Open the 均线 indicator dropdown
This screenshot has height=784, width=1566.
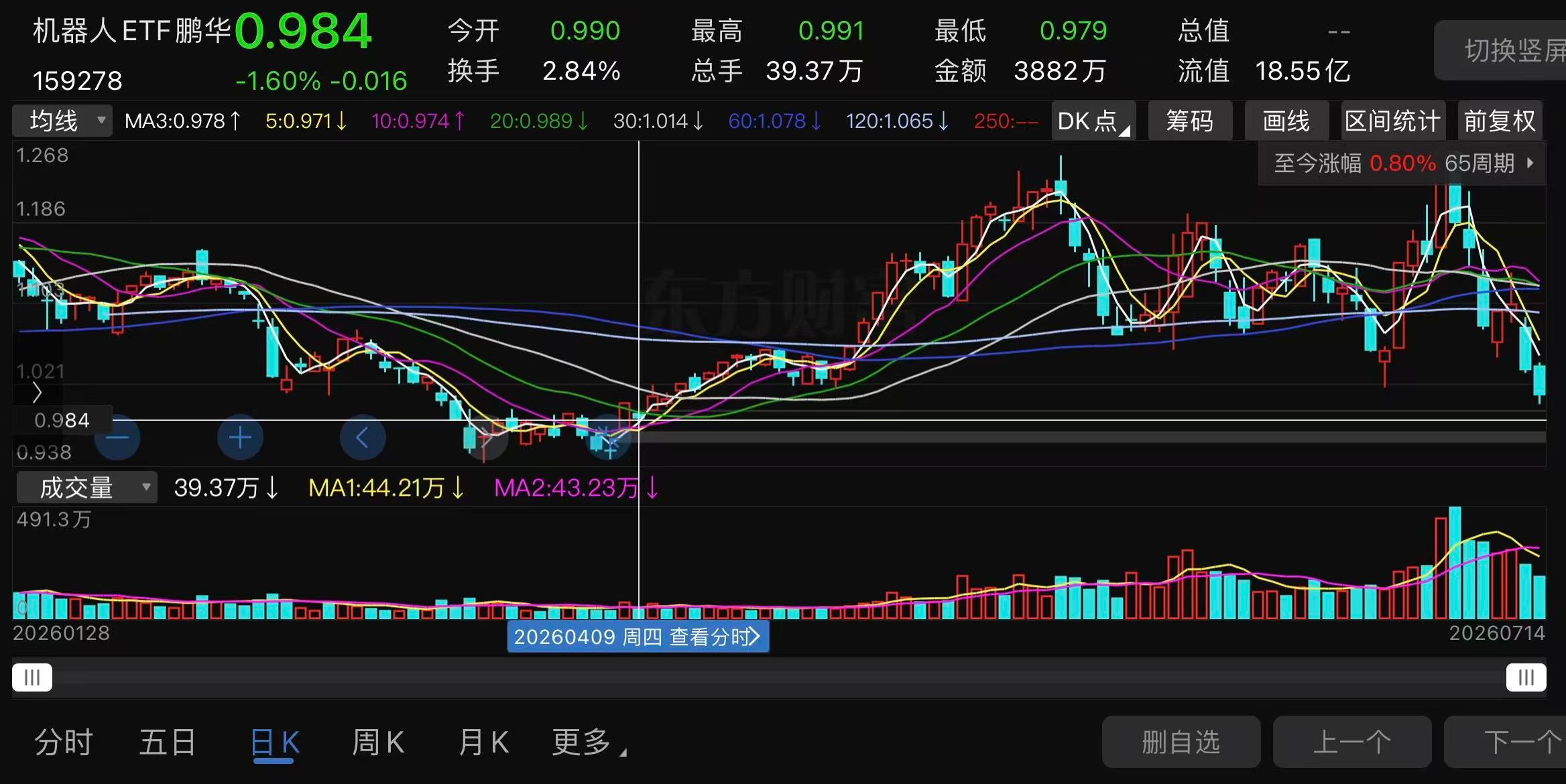tap(63, 121)
